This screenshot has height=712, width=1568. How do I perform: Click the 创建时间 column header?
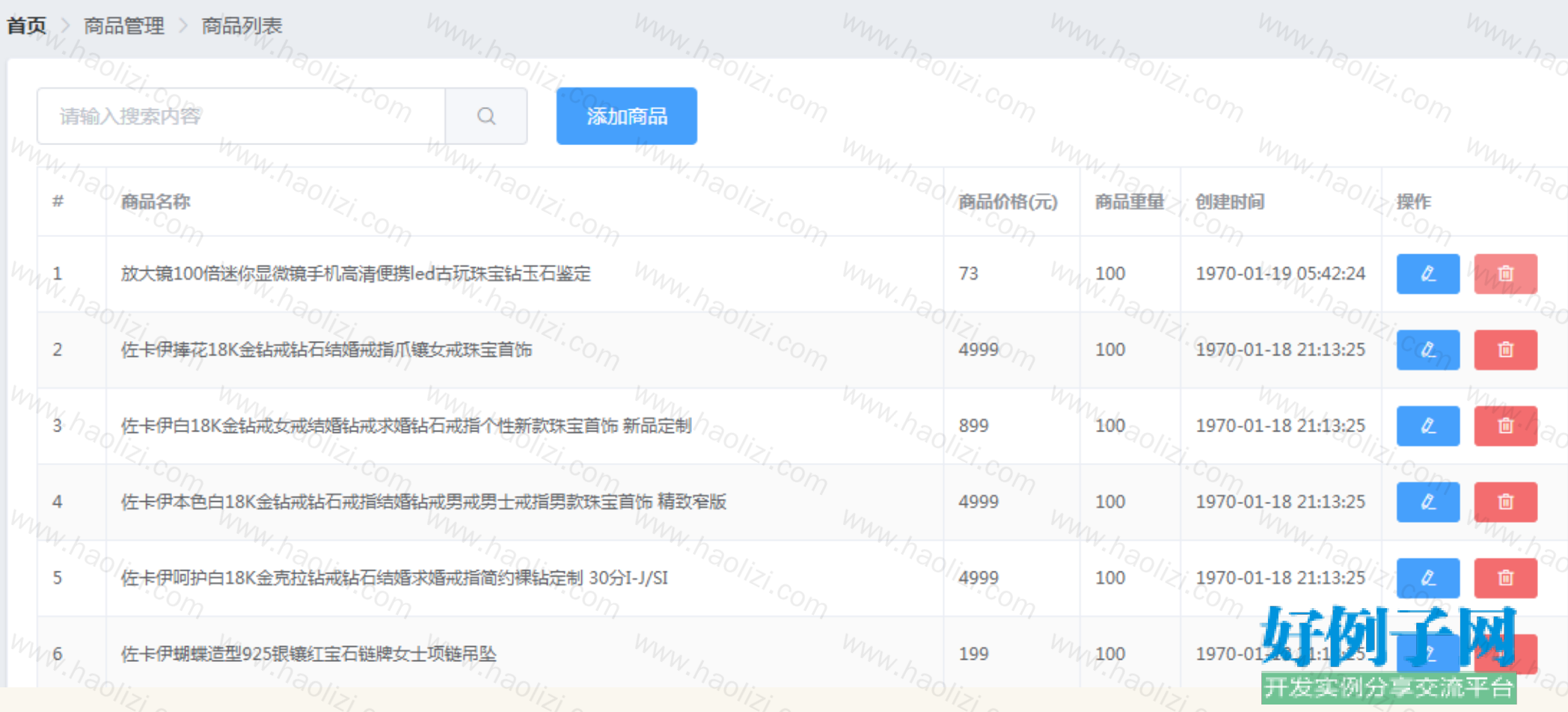point(1230,201)
